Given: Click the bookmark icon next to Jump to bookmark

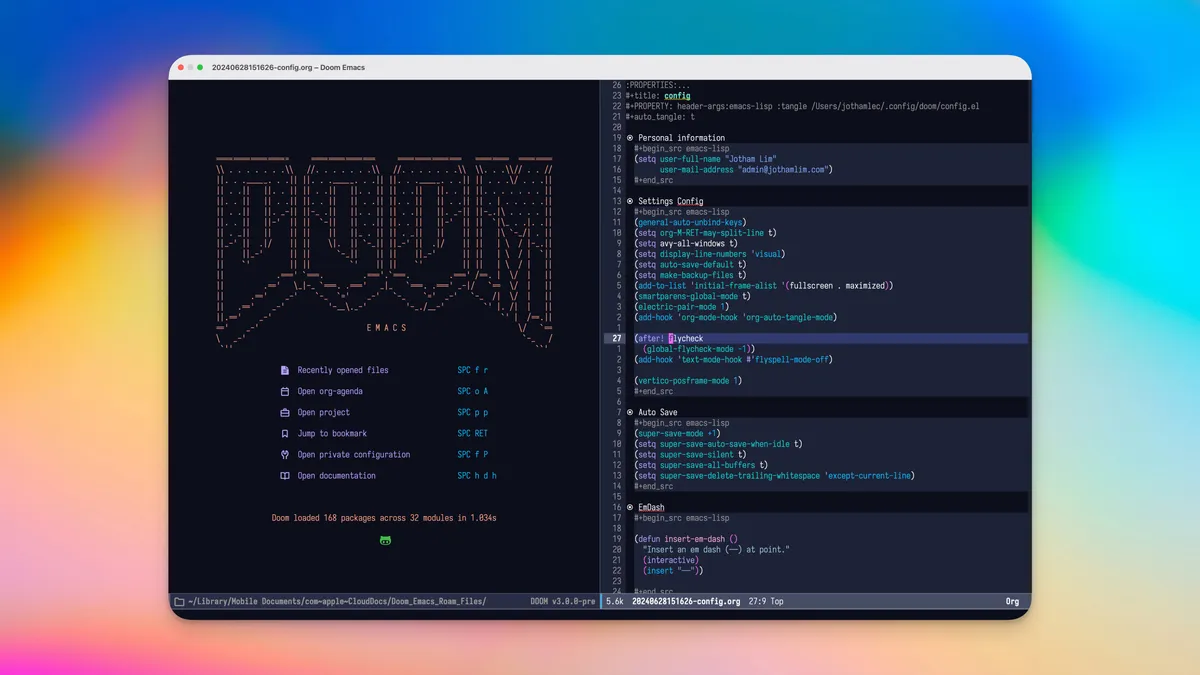Looking at the screenshot, I should pyautogui.click(x=286, y=433).
